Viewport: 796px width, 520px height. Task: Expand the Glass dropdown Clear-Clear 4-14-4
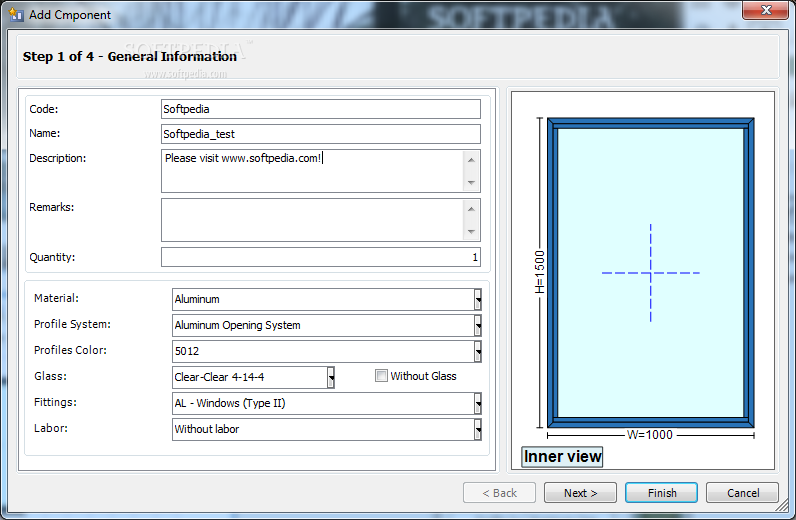(x=331, y=377)
